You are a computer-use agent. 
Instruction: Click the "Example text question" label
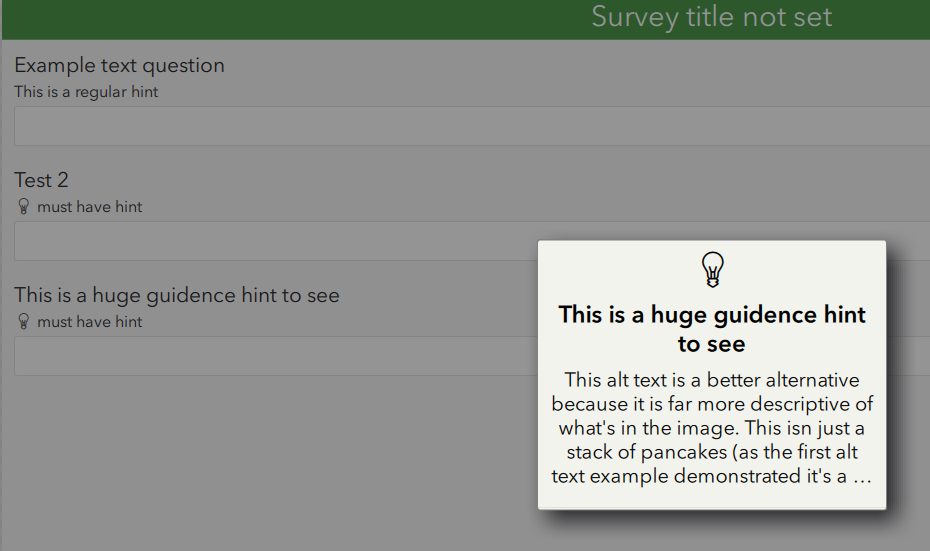pyautogui.click(x=119, y=66)
